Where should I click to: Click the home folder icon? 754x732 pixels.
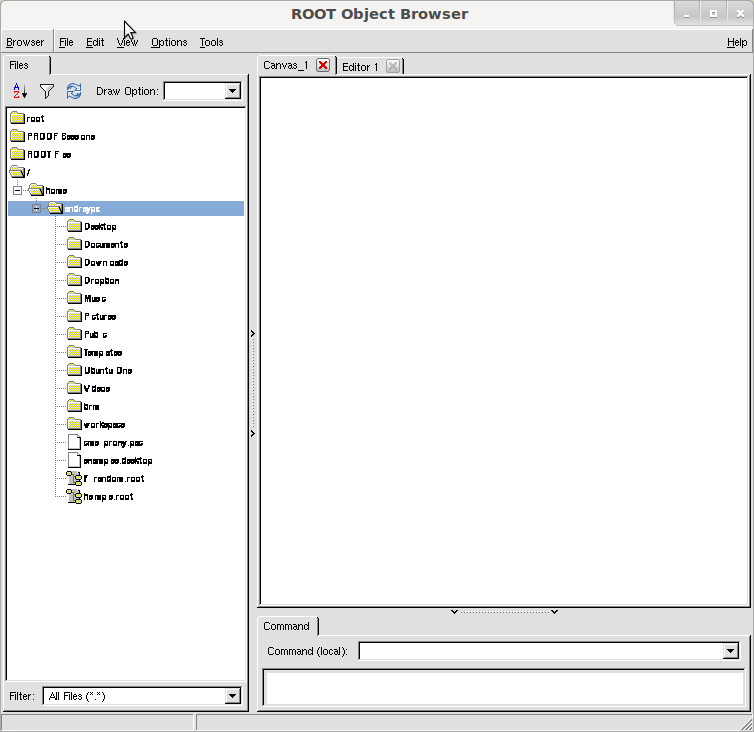pos(36,190)
